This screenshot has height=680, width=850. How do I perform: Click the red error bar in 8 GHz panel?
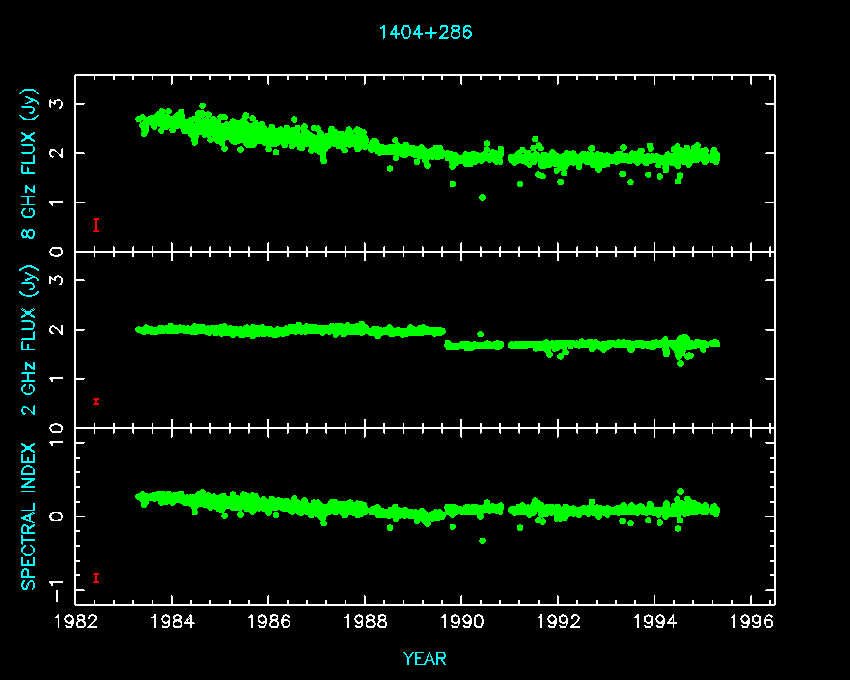[x=96, y=225]
